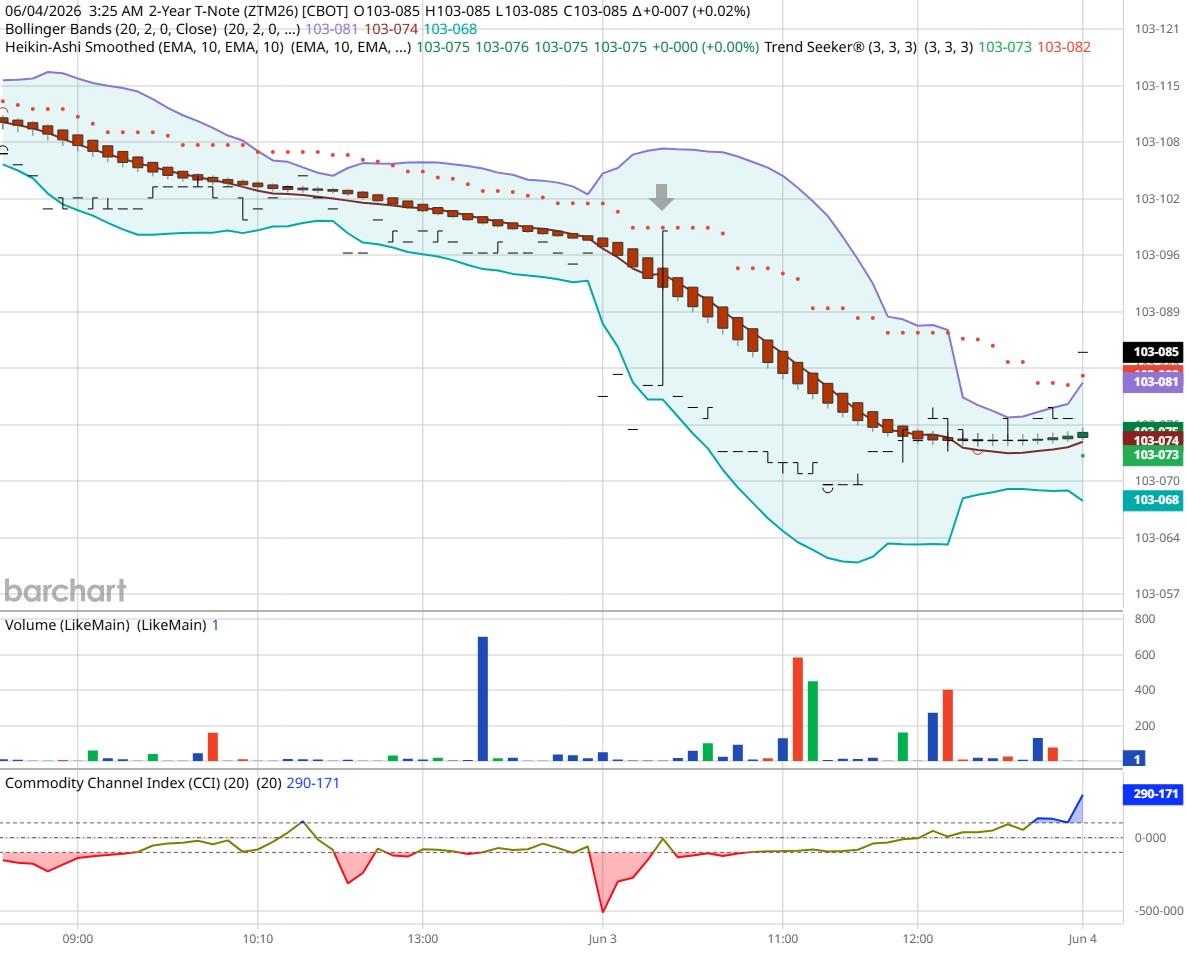Click the Δ+0-007 (+0.02%) change value
Viewport: 1188px width, 953px height.
coord(691,11)
